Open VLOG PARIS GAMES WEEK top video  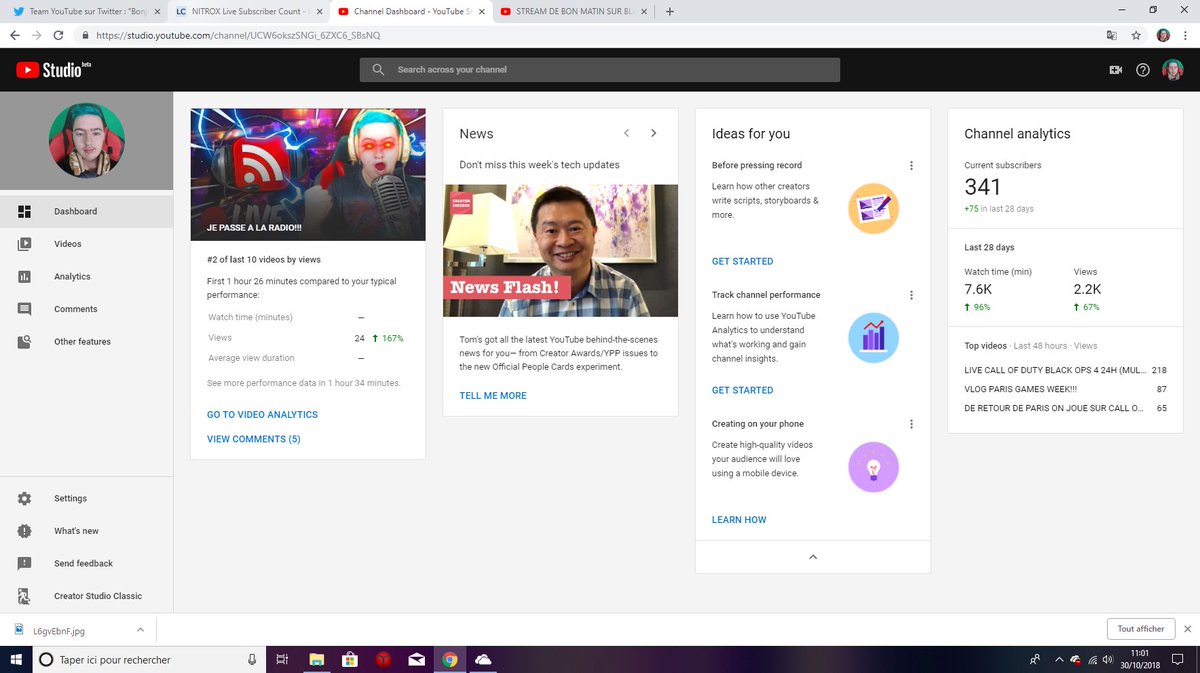pos(1021,389)
